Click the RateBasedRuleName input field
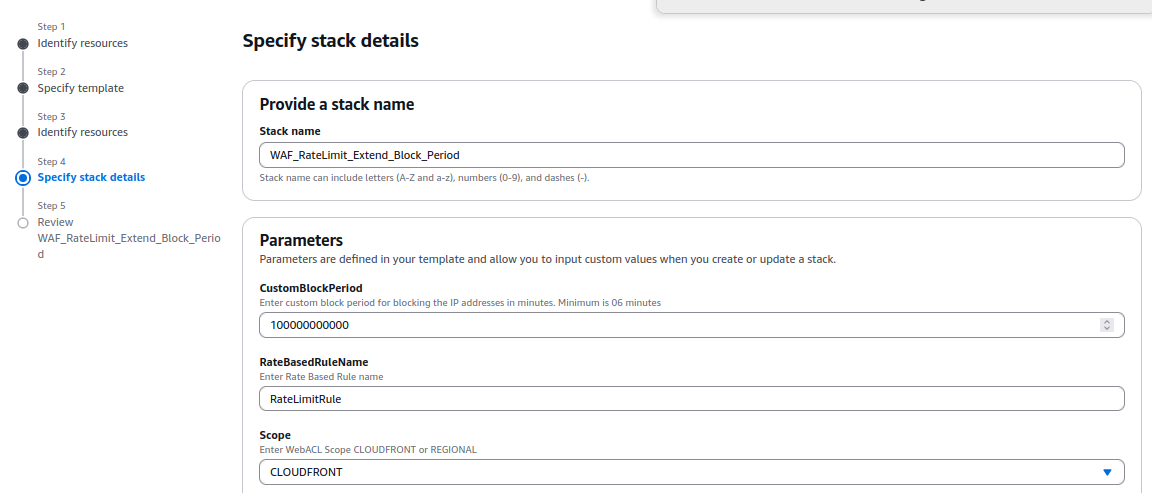The height and width of the screenshot is (493, 1152). coord(691,399)
